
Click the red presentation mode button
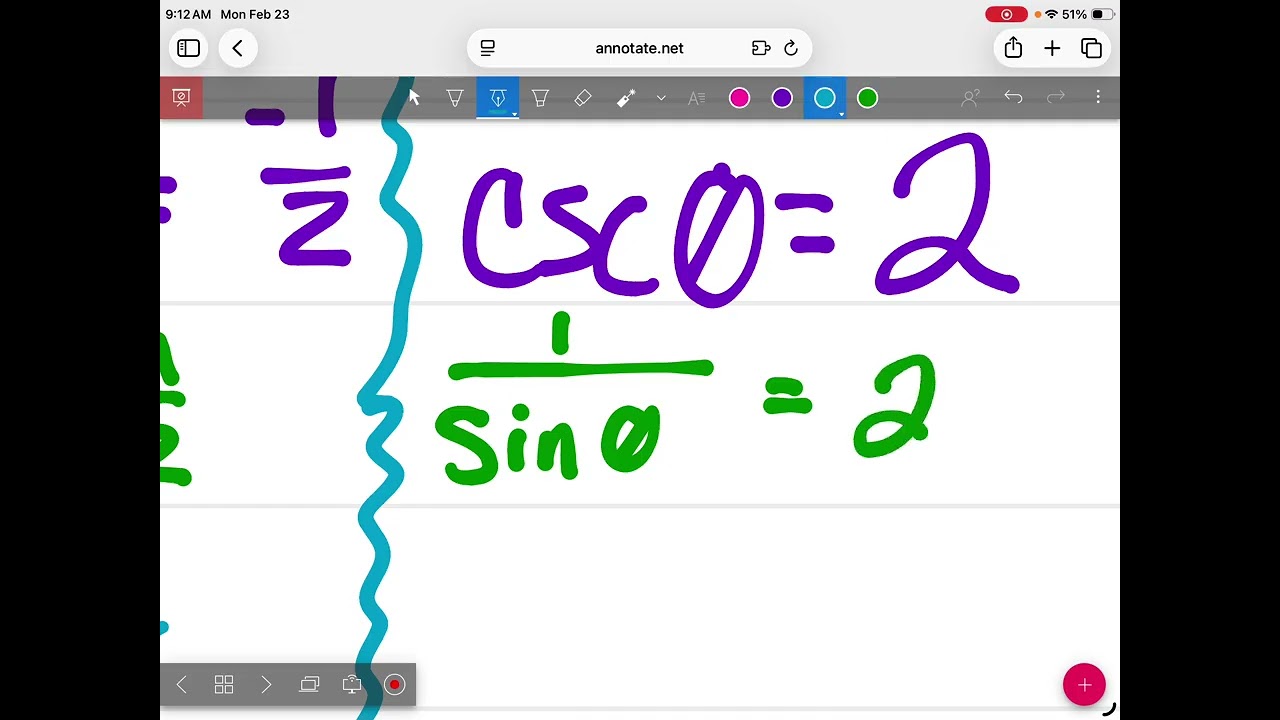tap(181, 97)
